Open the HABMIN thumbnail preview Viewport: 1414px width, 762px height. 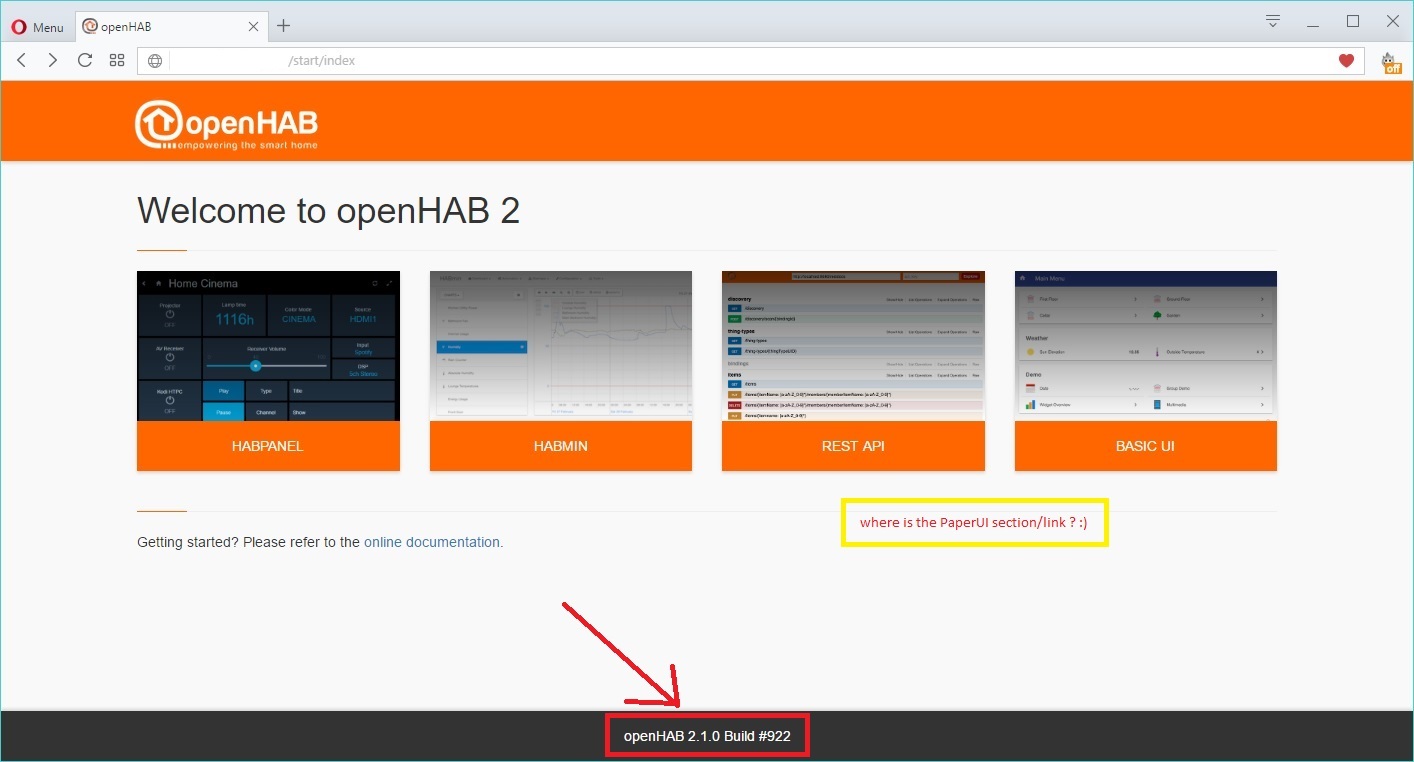(561, 346)
